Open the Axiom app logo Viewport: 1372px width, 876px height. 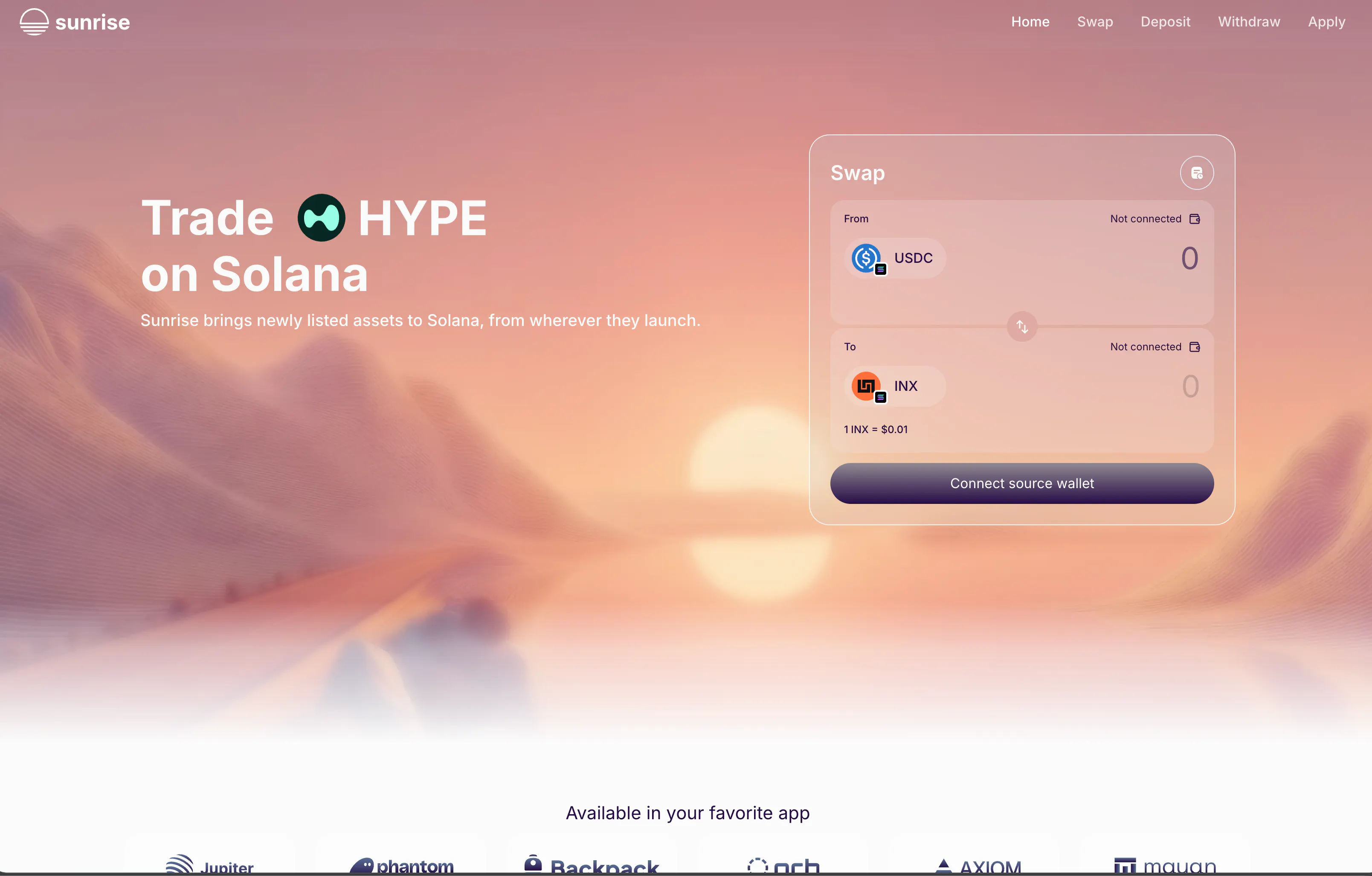click(x=978, y=866)
